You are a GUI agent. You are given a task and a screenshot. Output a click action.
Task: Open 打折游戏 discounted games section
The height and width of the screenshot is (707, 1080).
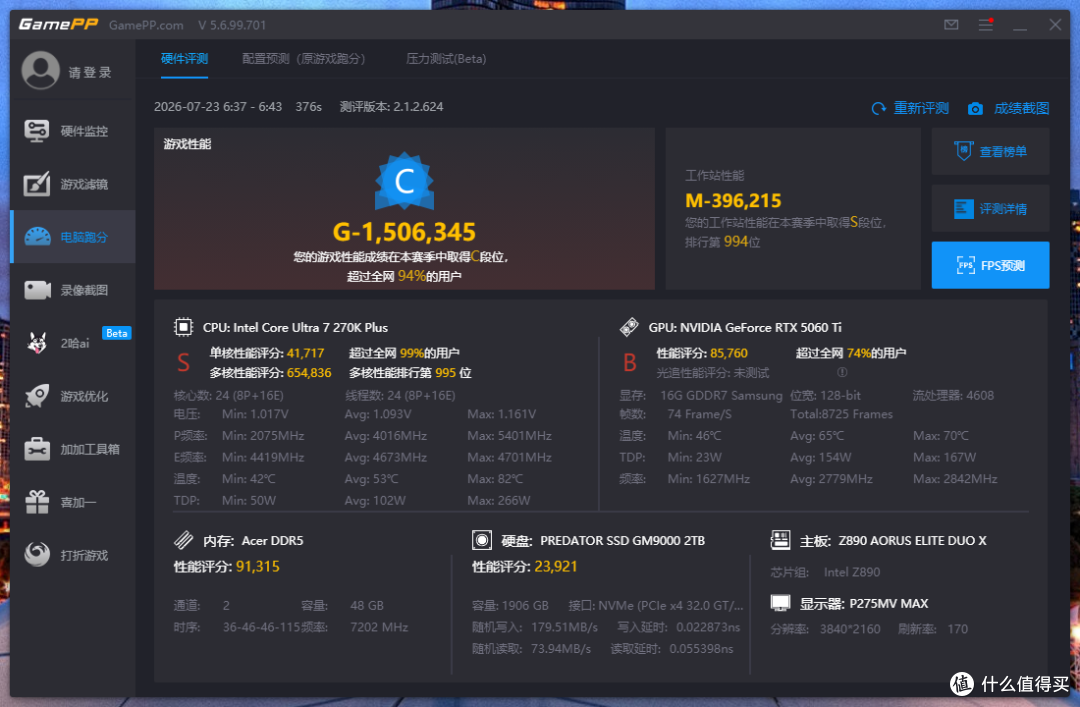pyautogui.click(x=72, y=555)
